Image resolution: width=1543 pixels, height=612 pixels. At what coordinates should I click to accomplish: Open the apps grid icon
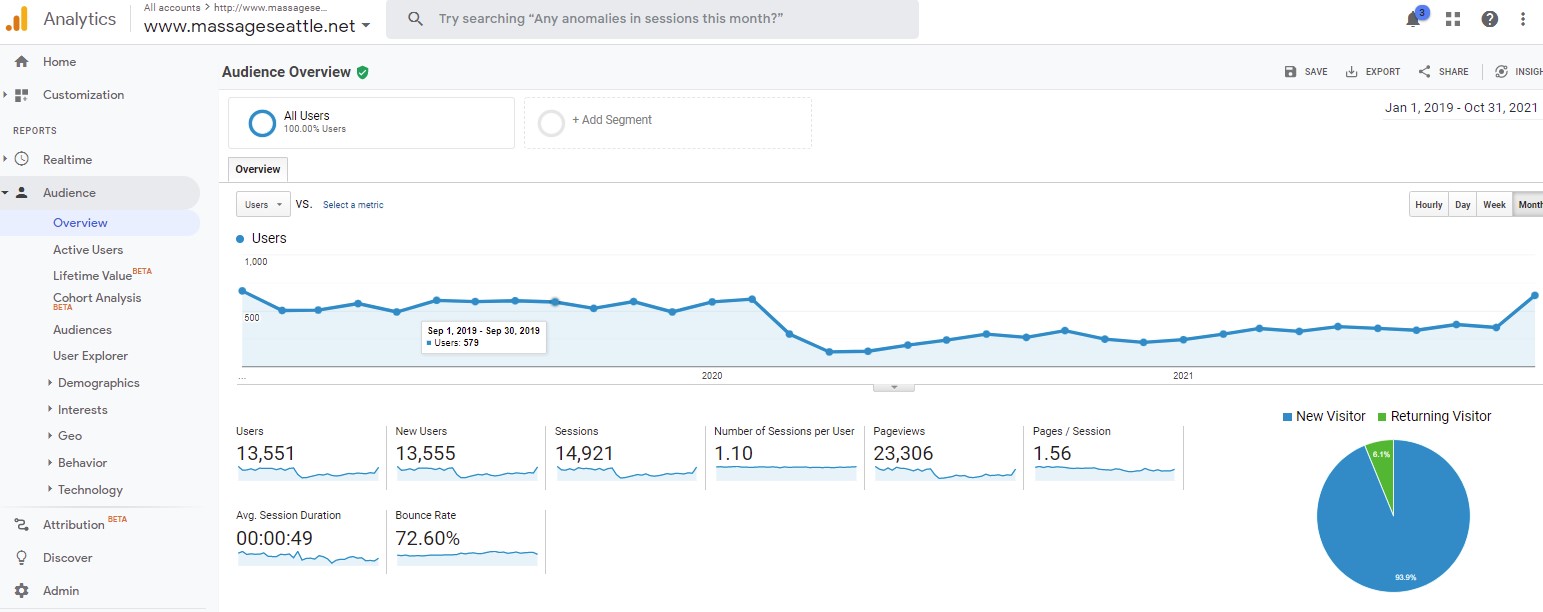click(1453, 19)
